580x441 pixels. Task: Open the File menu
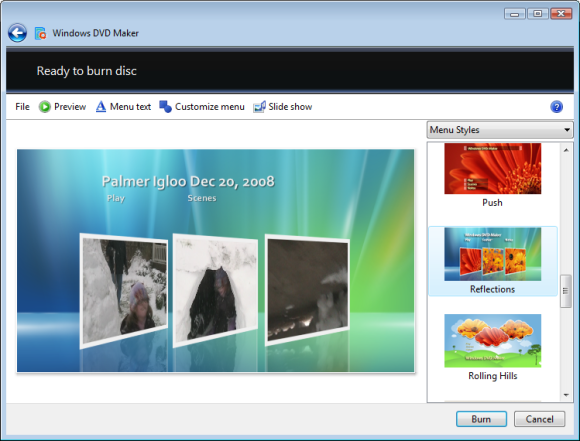pyautogui.click(x=22, y=107)
